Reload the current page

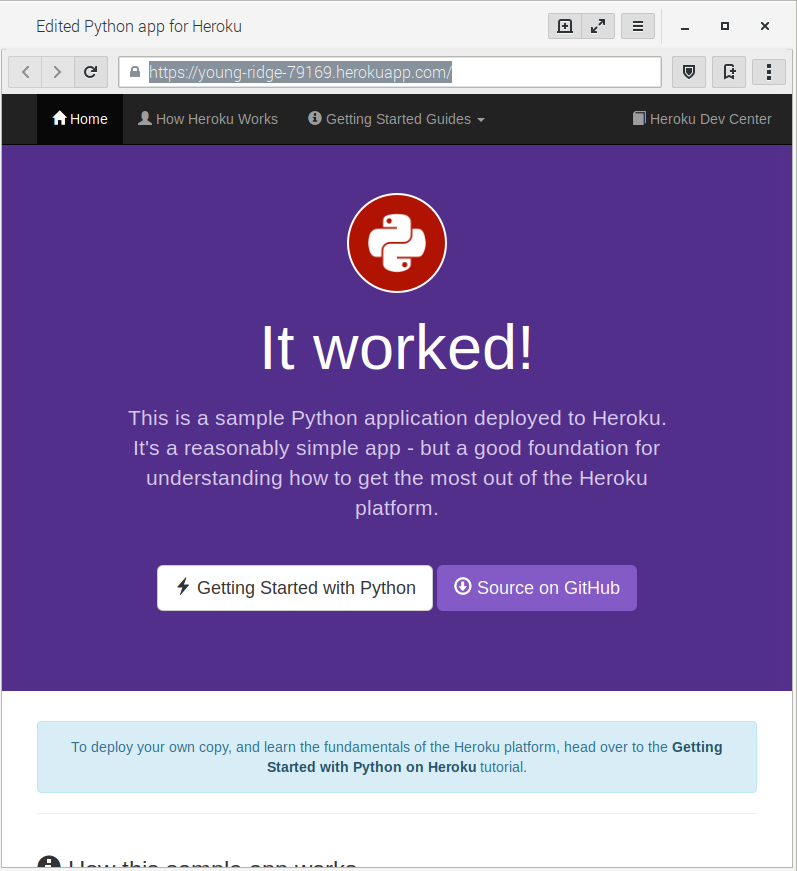90,72
